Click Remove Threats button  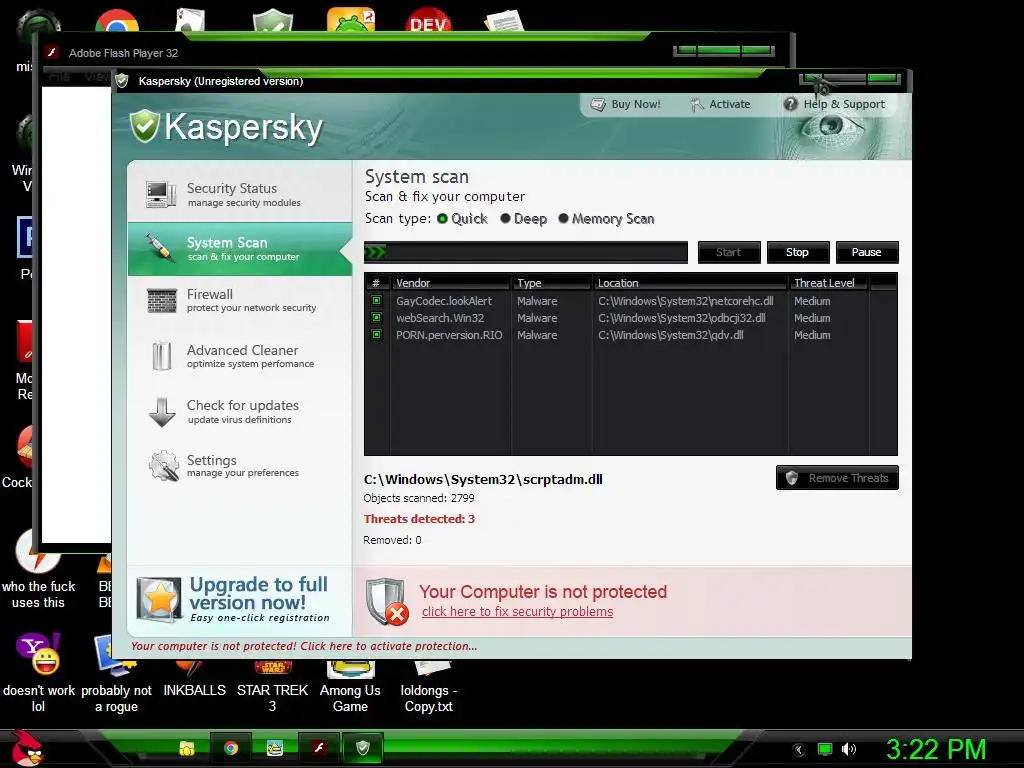pos(837,477)
